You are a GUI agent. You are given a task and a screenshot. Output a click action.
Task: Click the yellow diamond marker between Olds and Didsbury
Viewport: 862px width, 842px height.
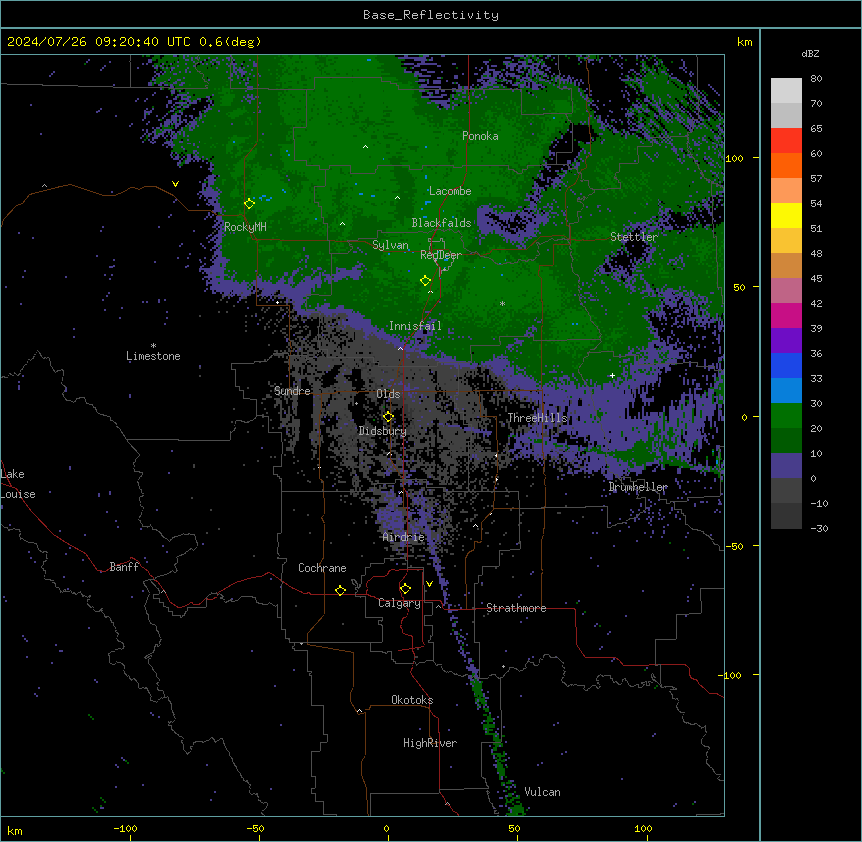point(388,417)
